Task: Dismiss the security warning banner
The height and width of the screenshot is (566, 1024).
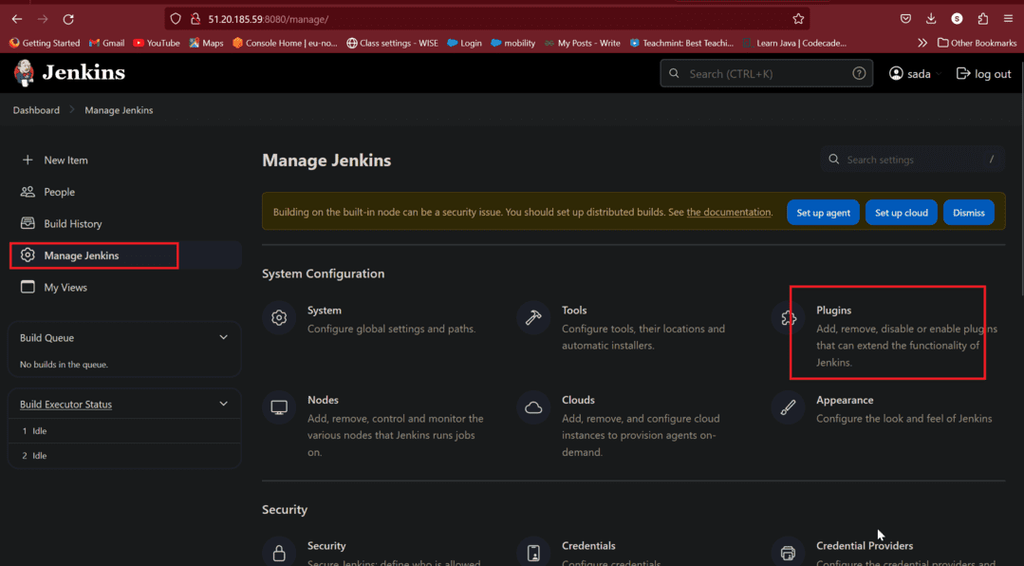Action: pyautogui.click(x=968, y=212)
